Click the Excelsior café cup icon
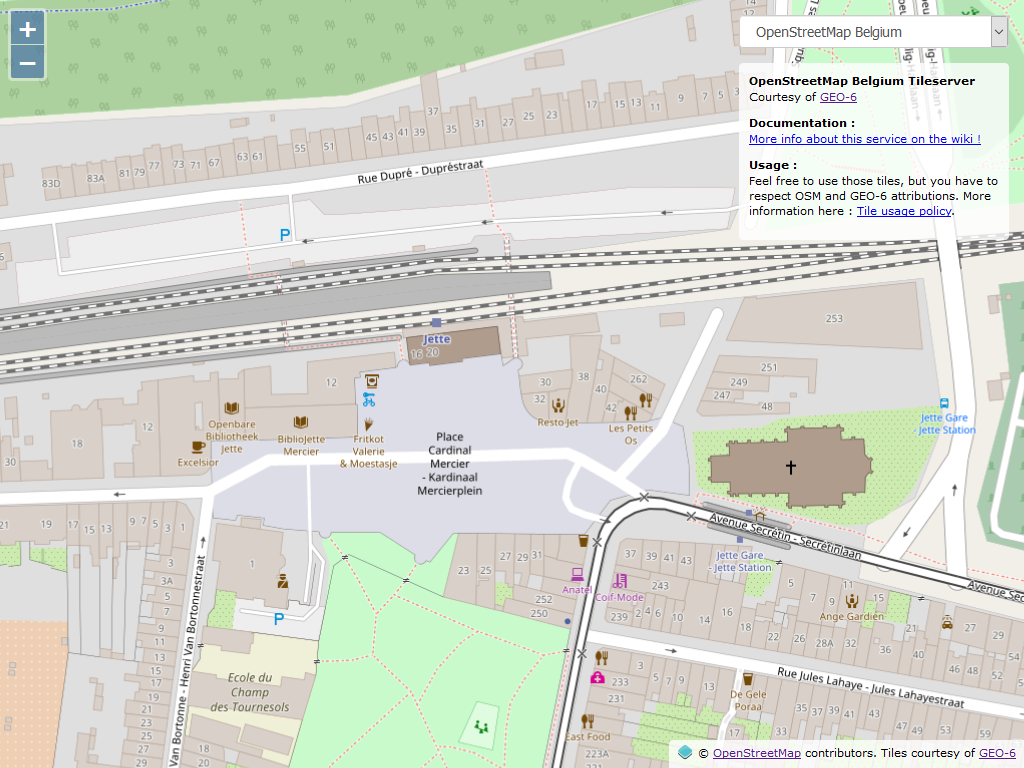 pyautogui.click(x=198, y=447)
